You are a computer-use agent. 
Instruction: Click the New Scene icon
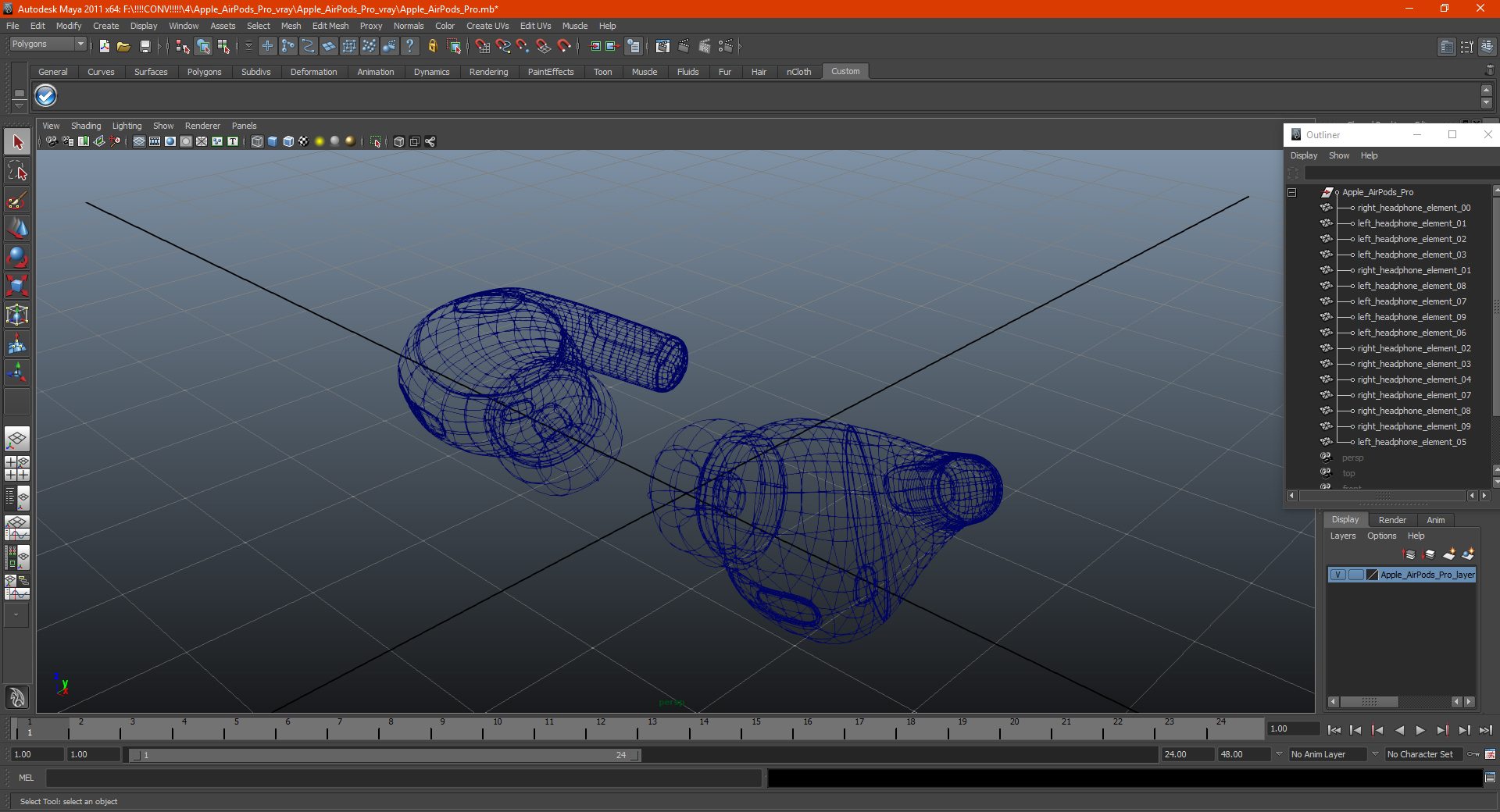[x=105, y=47]
